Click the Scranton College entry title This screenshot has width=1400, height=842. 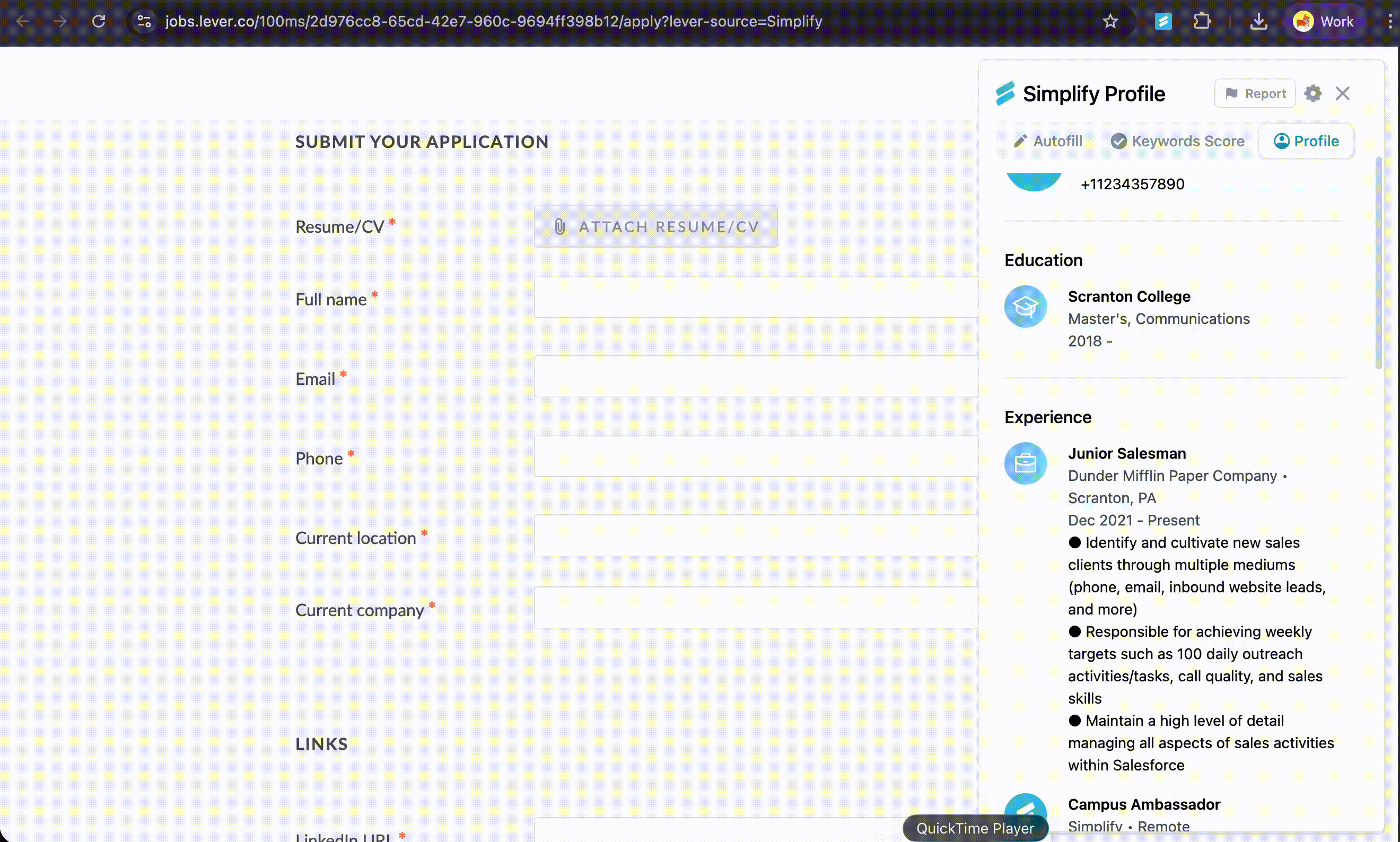pos(1128,296)
